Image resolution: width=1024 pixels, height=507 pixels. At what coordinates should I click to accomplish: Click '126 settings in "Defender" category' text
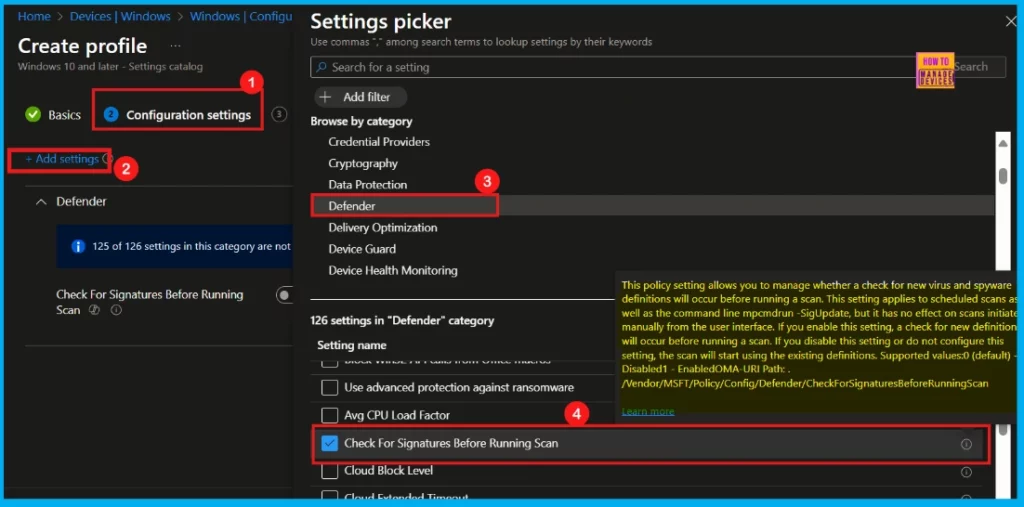pyautogui.click(x=402, y=321)
